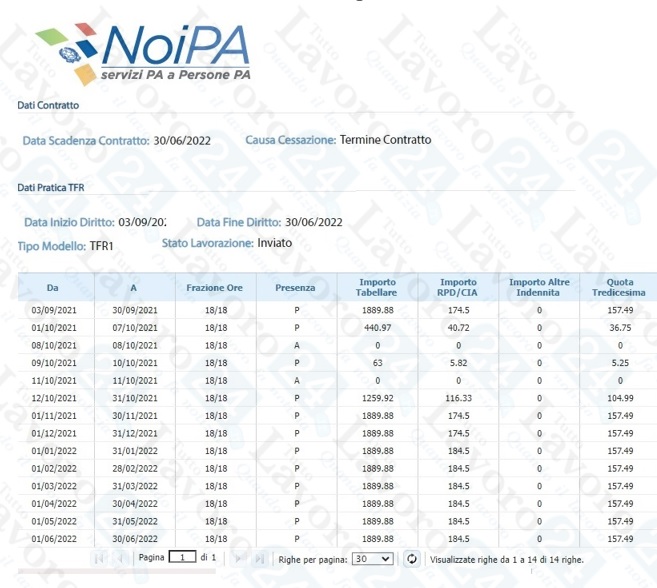
Task: Select the row starting 03/09/2021
Action: (x=337, y=310)
